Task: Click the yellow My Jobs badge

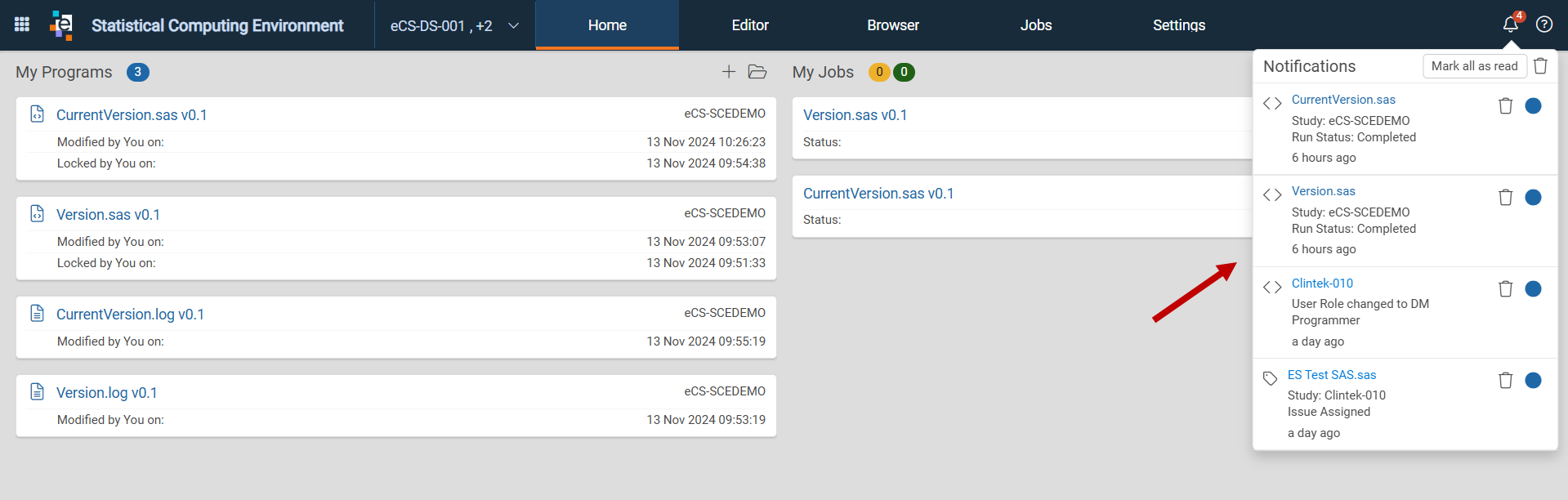Action: 879,72
